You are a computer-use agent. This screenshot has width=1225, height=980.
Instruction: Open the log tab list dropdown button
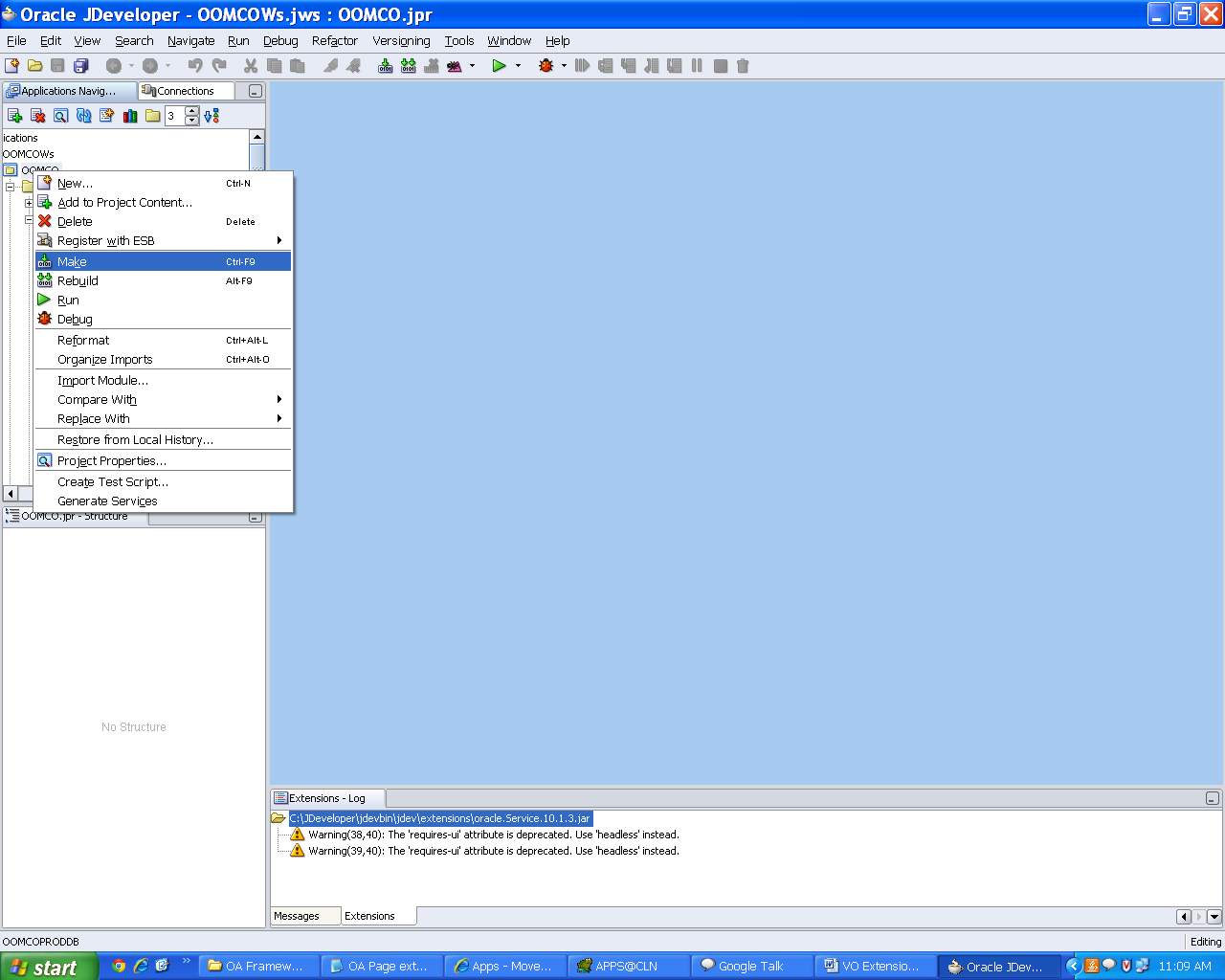point(1214,917)
